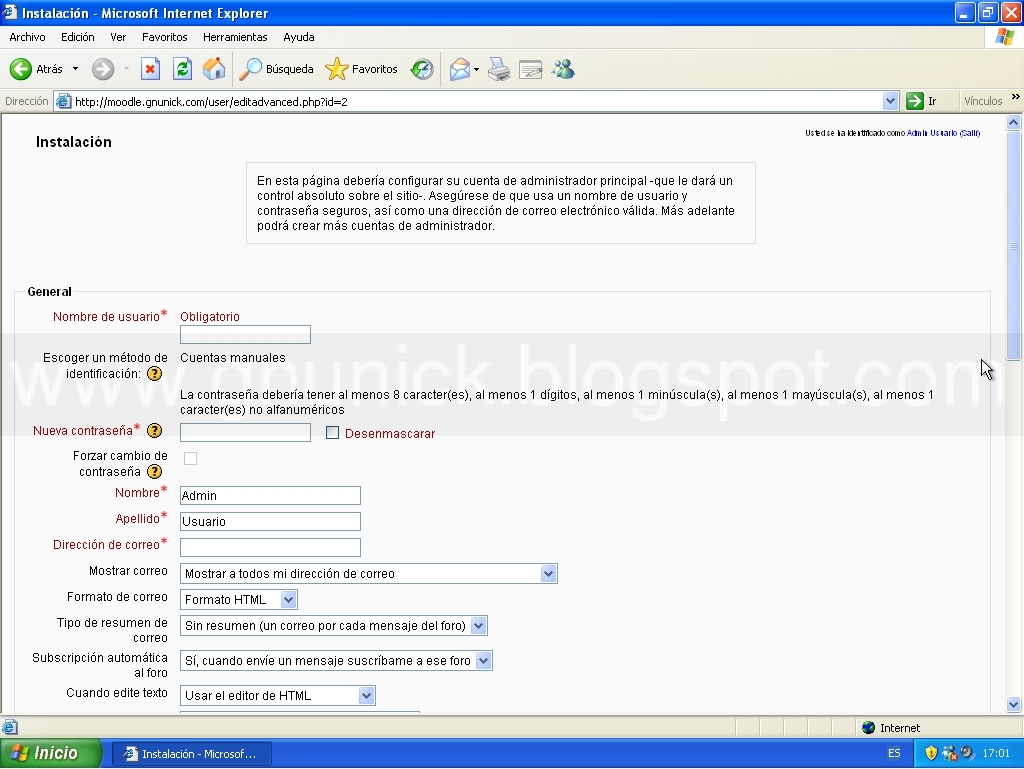Click the Ir go arrow button
1024x769 pixels.
pyautogui.click(x=921, y=101)
